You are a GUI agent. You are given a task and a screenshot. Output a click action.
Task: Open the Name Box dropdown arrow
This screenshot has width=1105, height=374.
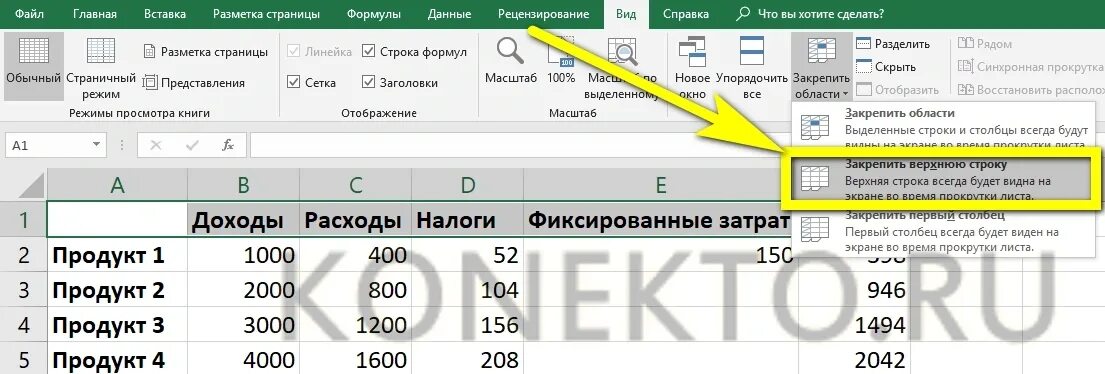pos(97,145)
